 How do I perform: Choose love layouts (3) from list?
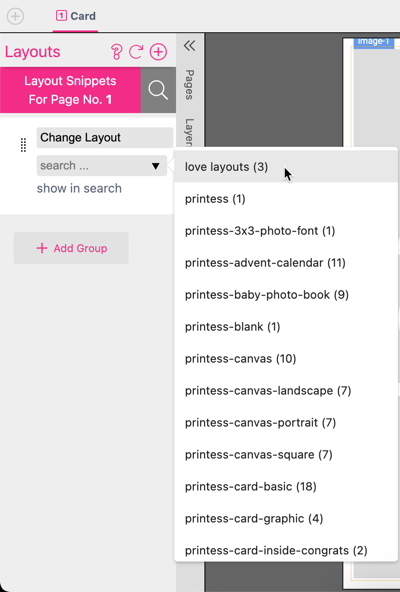coord(286,167)
